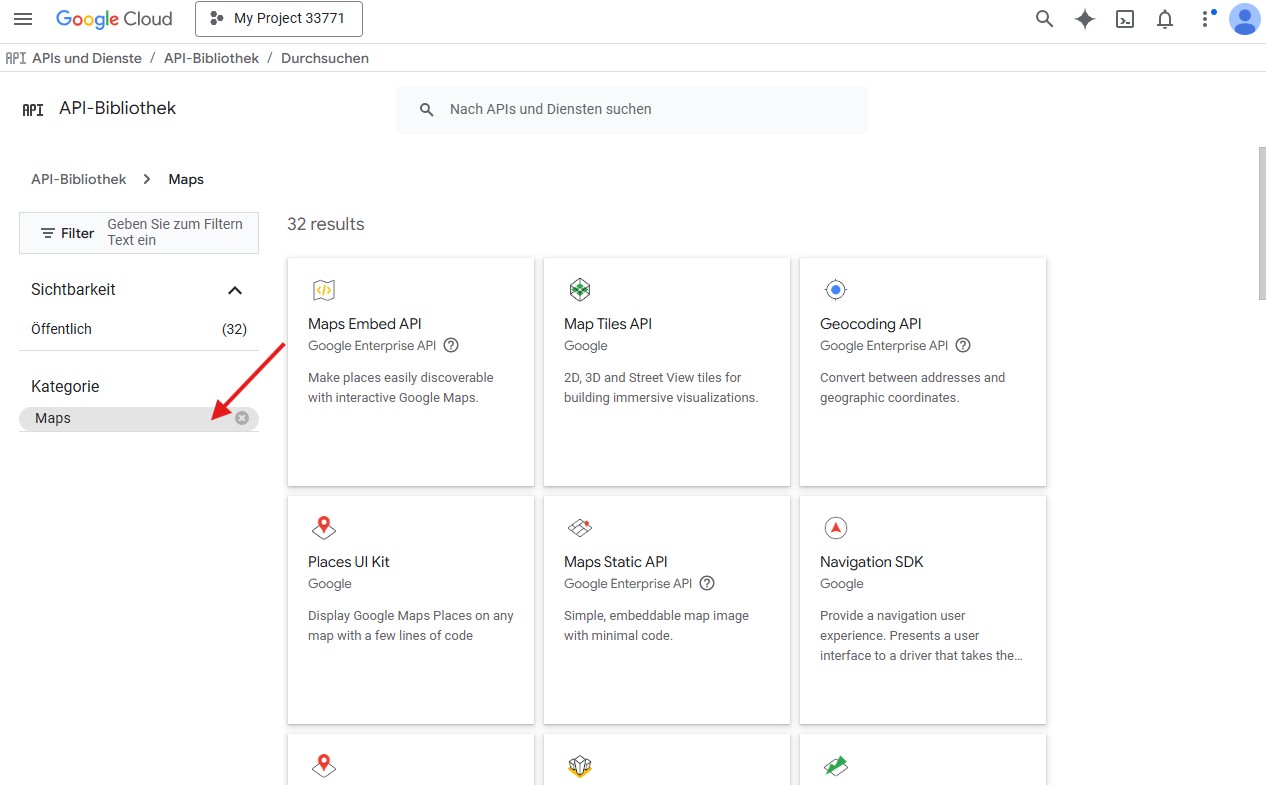1266x785 pixels.
Task: Open the My Project 33771 project selector
Action: [x=279, y=19]
